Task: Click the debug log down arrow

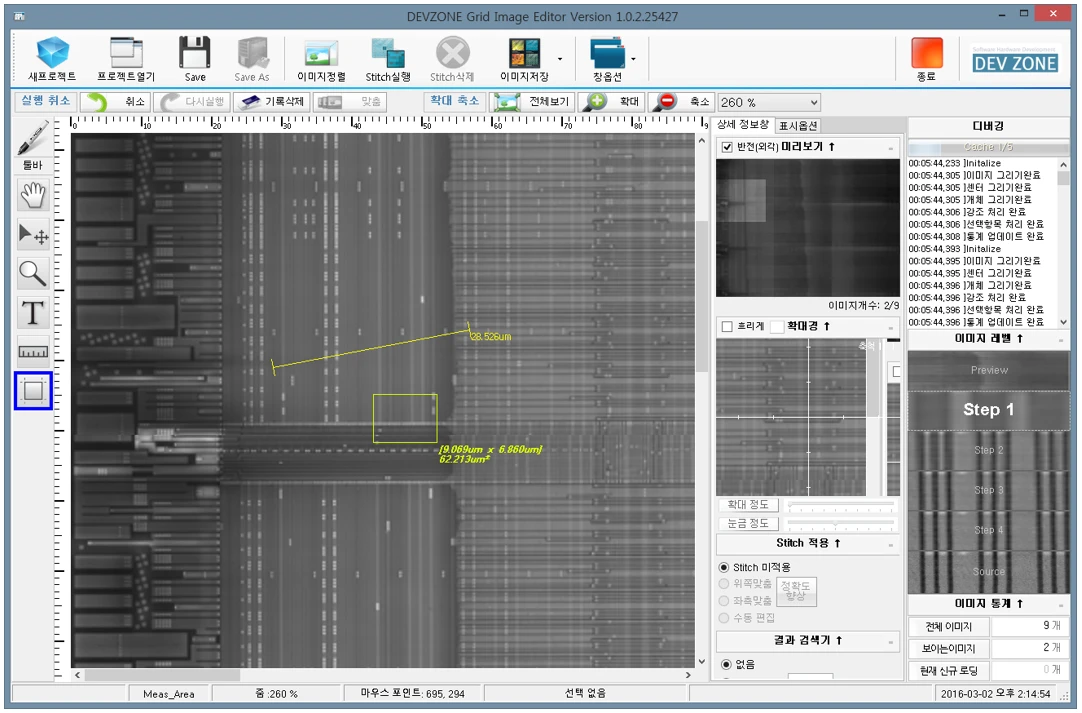Action: click(x=1063, y=322)
